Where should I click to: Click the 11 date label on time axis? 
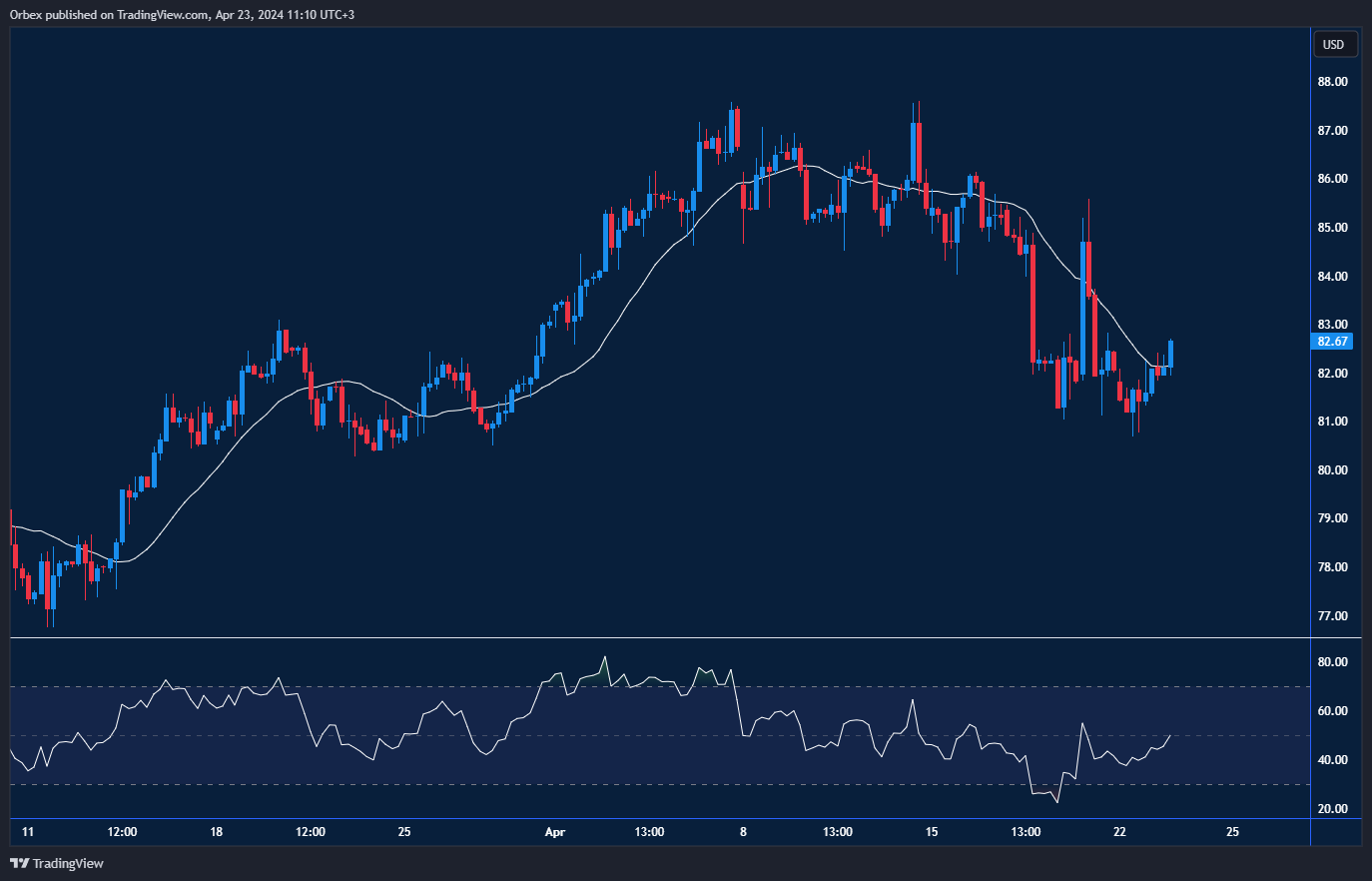point(28,832)
